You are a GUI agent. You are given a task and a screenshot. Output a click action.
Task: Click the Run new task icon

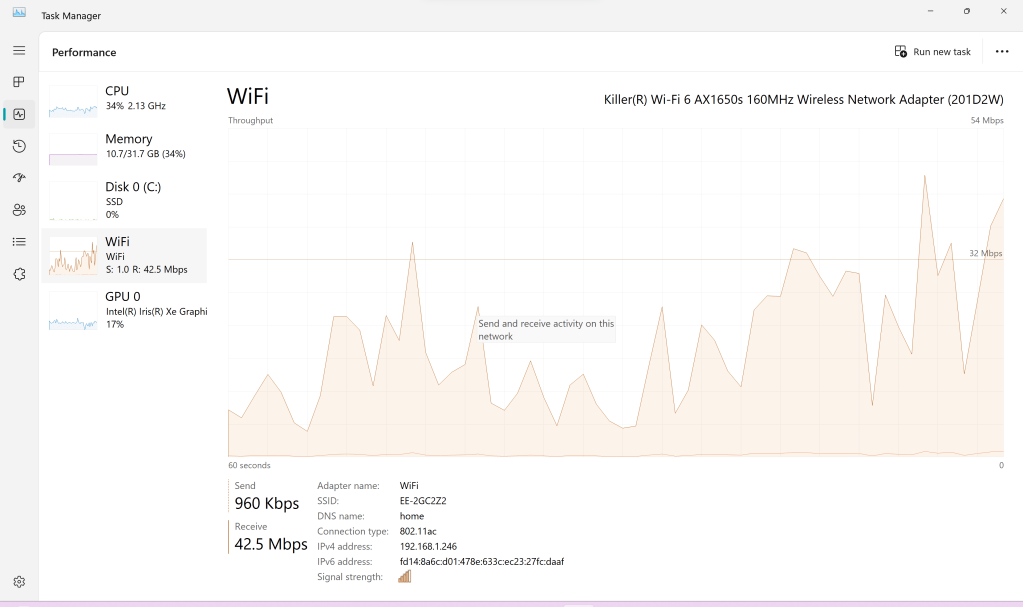[x=900, y=52]
